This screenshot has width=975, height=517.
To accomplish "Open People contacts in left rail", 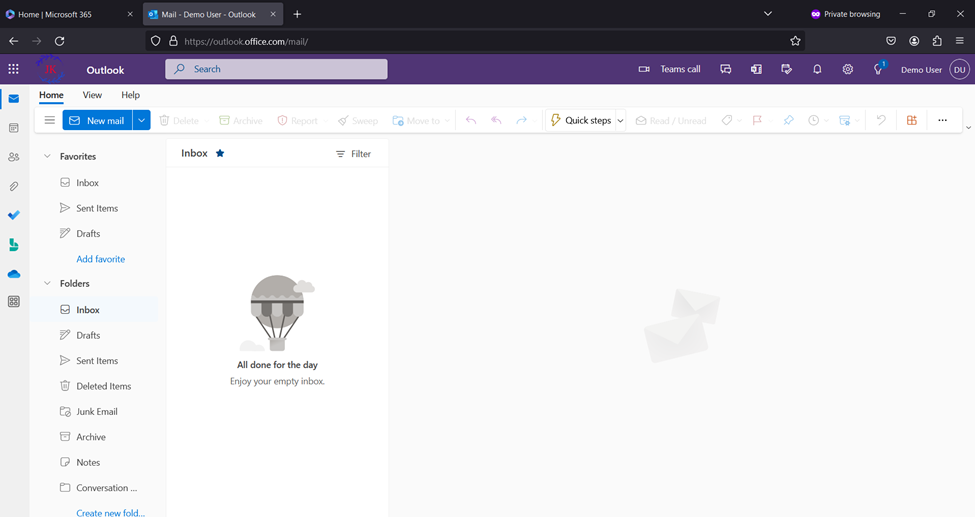I will pos(14,157).
